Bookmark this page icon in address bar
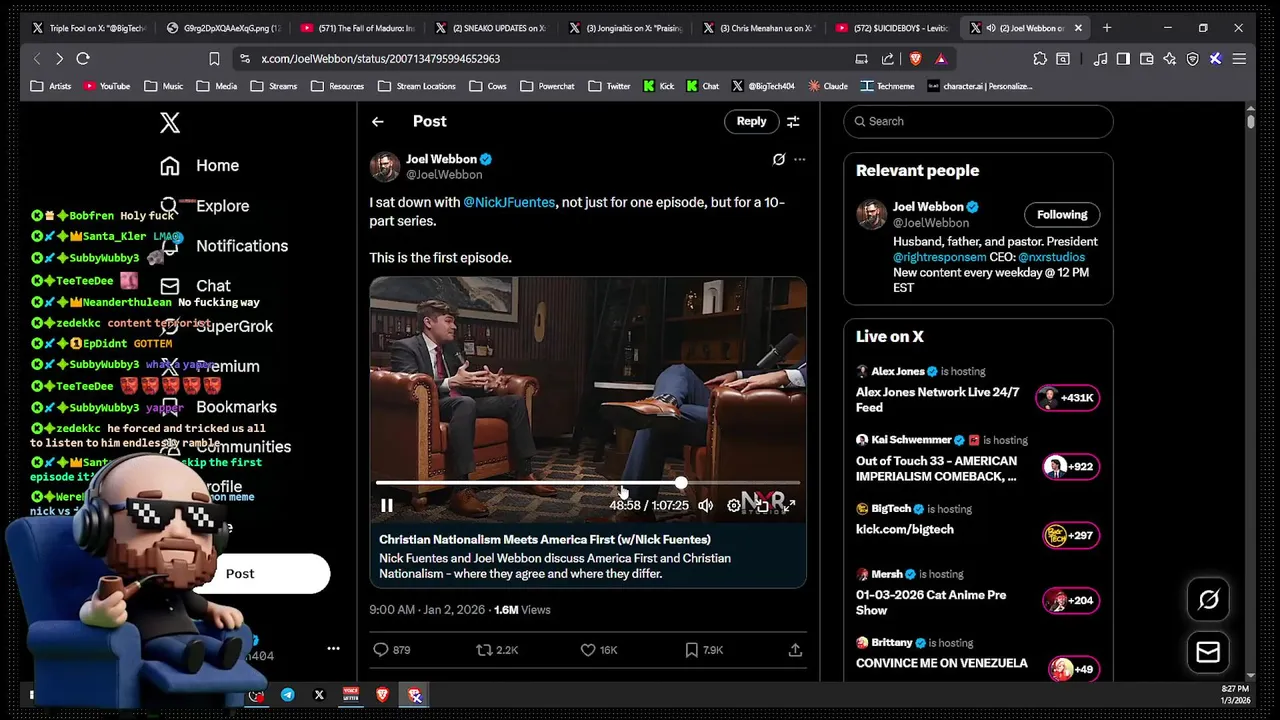 click(214, 59)
